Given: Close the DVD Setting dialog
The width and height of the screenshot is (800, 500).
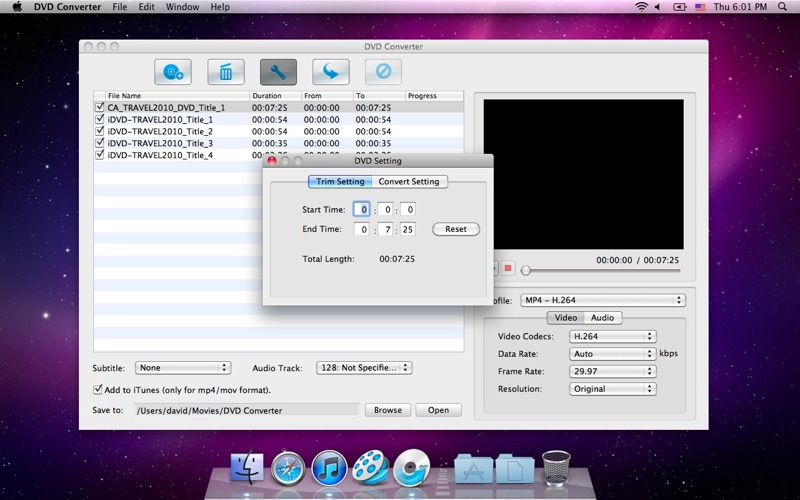Looking at the screenshot, I should [x=272, y=161].
